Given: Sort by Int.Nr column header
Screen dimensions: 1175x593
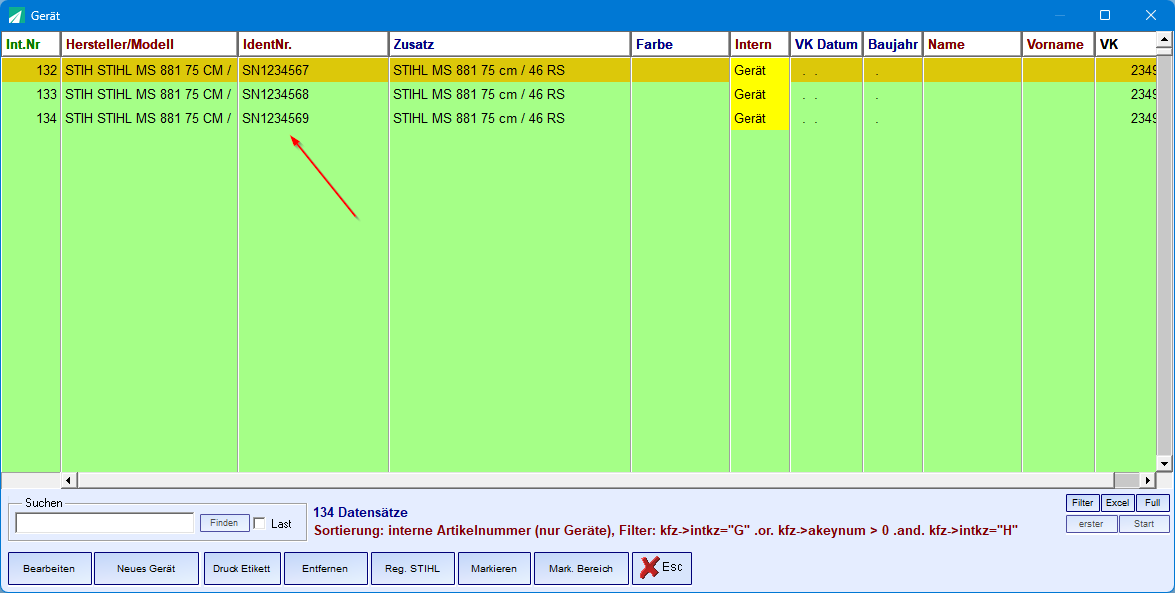Looking at the screenshot, I should 31,44.
